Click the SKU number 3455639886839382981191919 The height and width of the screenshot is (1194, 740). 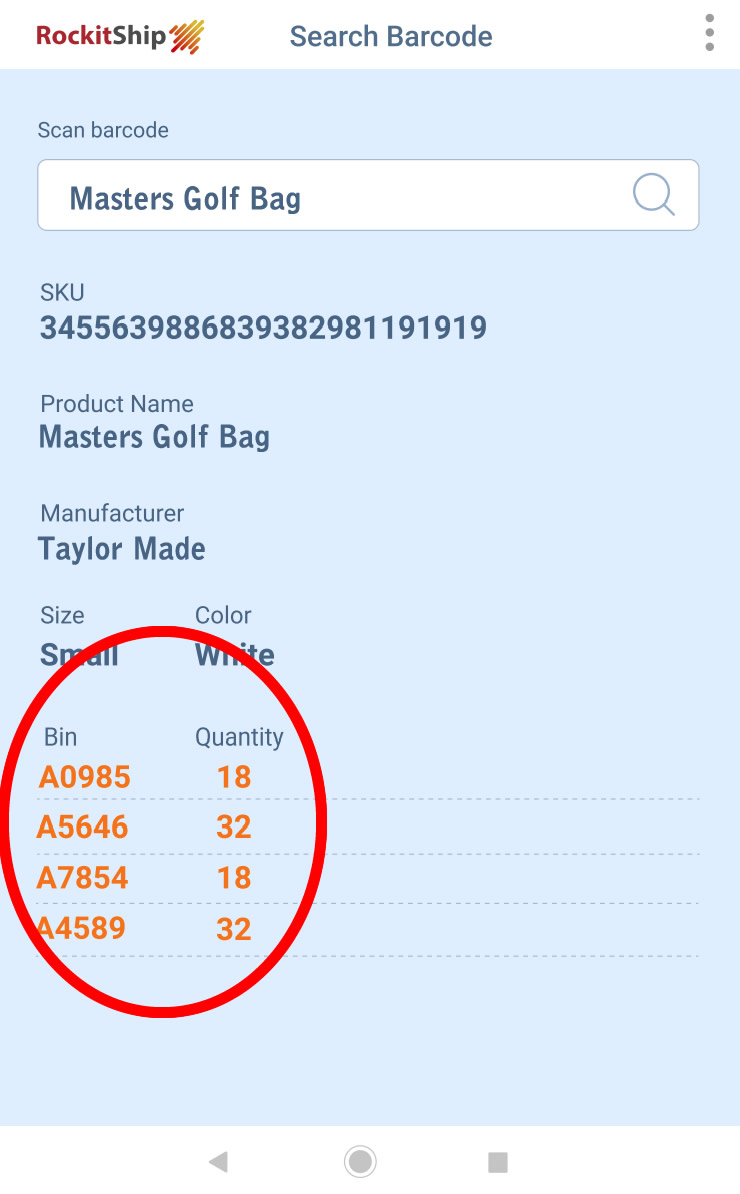click(263, 328)
